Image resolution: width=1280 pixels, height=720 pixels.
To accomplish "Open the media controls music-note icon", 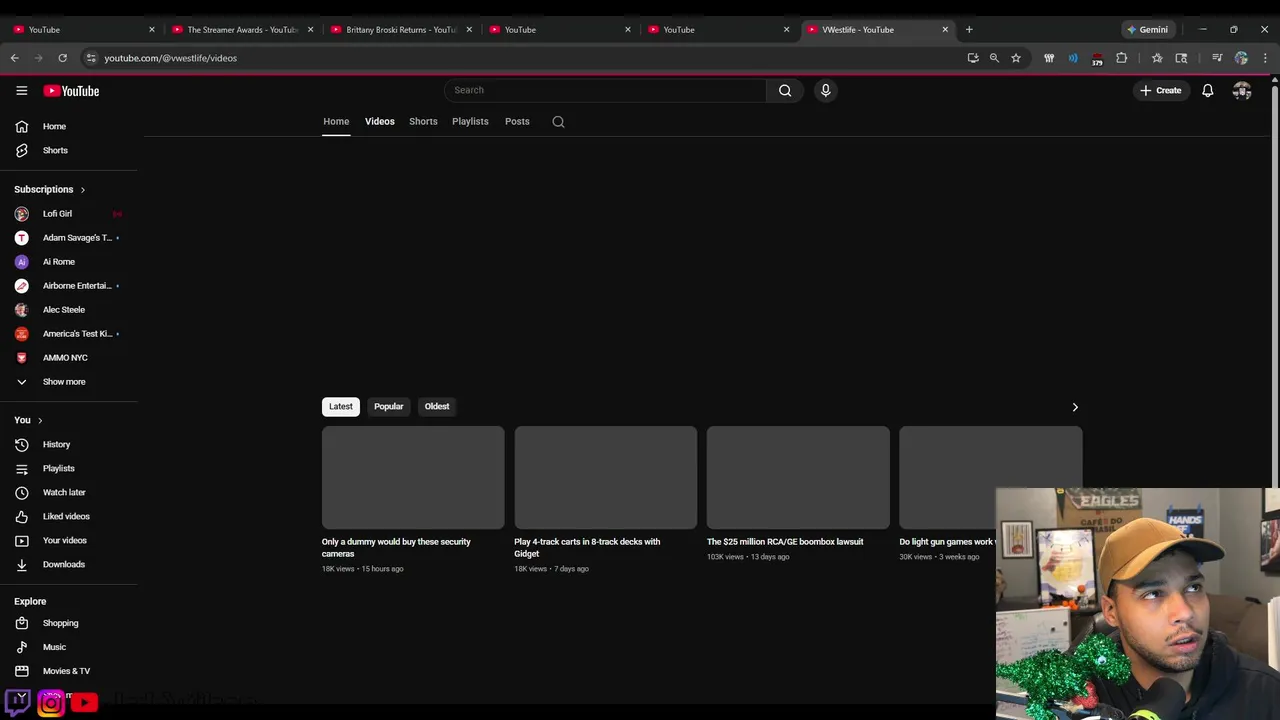I will point(1217,58).
